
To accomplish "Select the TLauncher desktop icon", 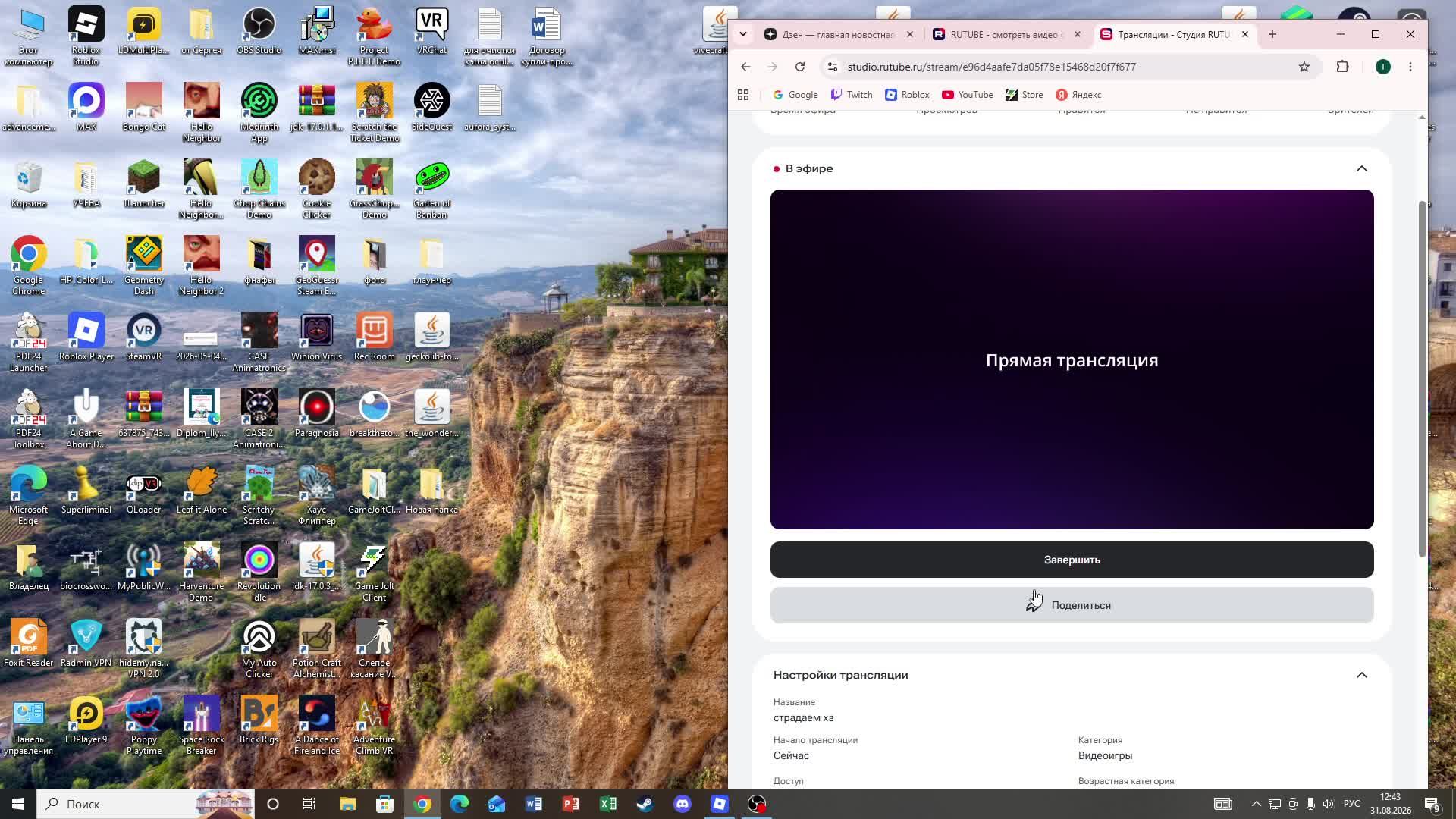I will 143,184.
